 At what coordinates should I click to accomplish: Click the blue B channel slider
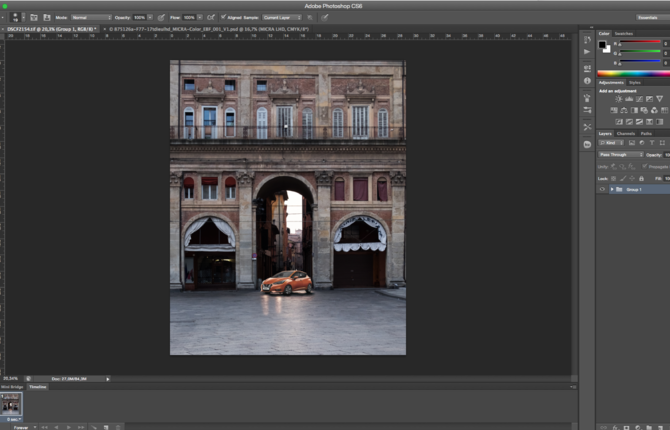click(640, 62)
